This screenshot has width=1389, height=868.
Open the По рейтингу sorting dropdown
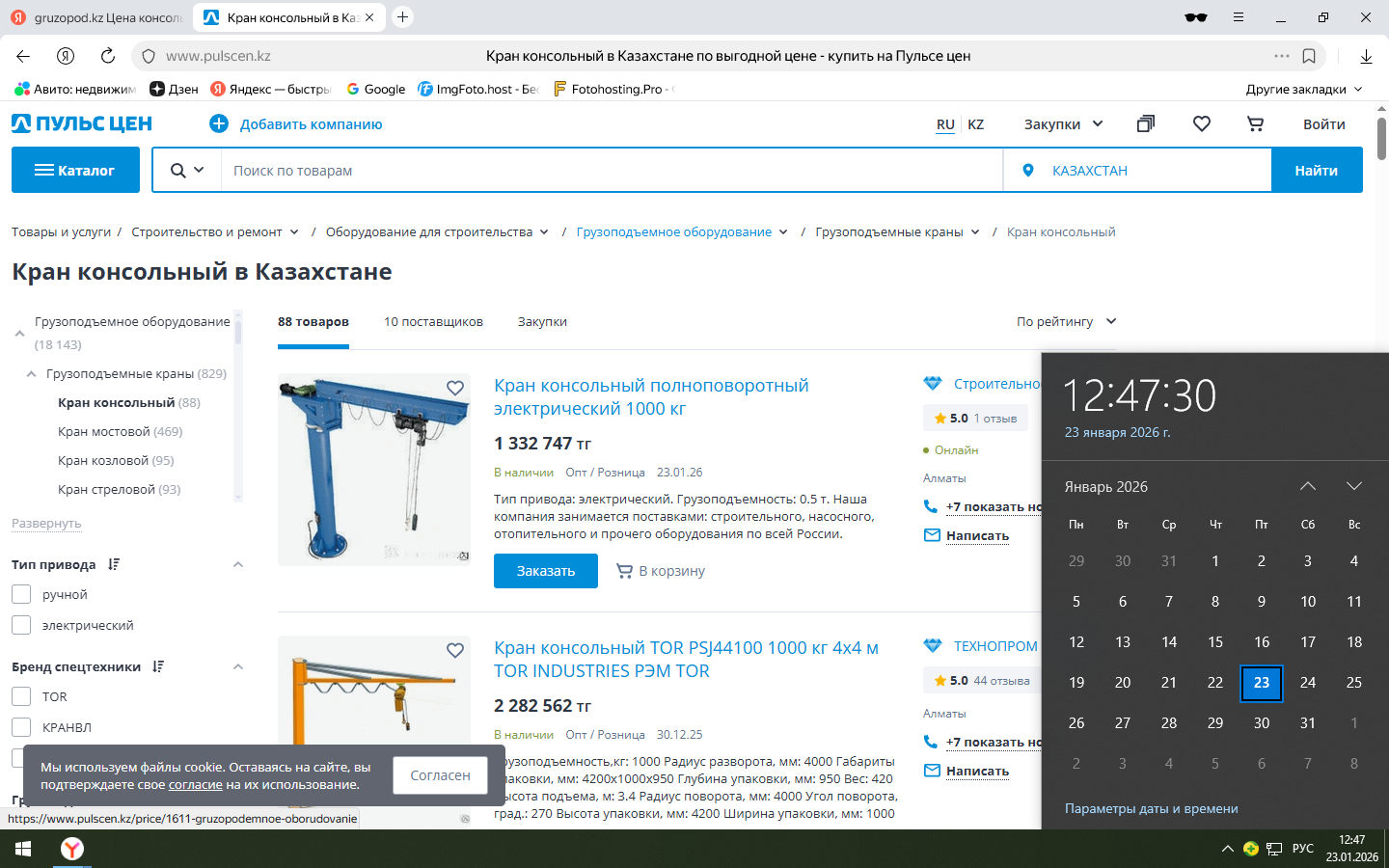pyautogui.click(x=1066, y=321)
